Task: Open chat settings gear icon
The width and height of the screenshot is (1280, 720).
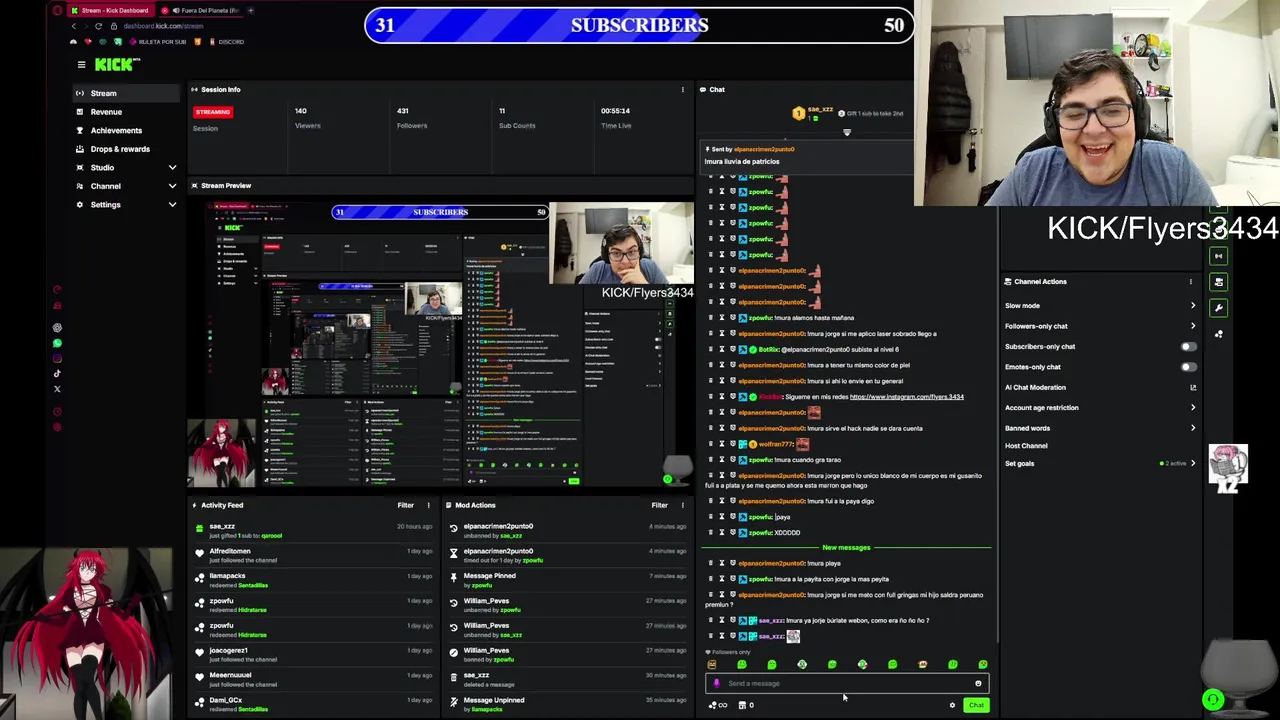Action: coord(952,706)
